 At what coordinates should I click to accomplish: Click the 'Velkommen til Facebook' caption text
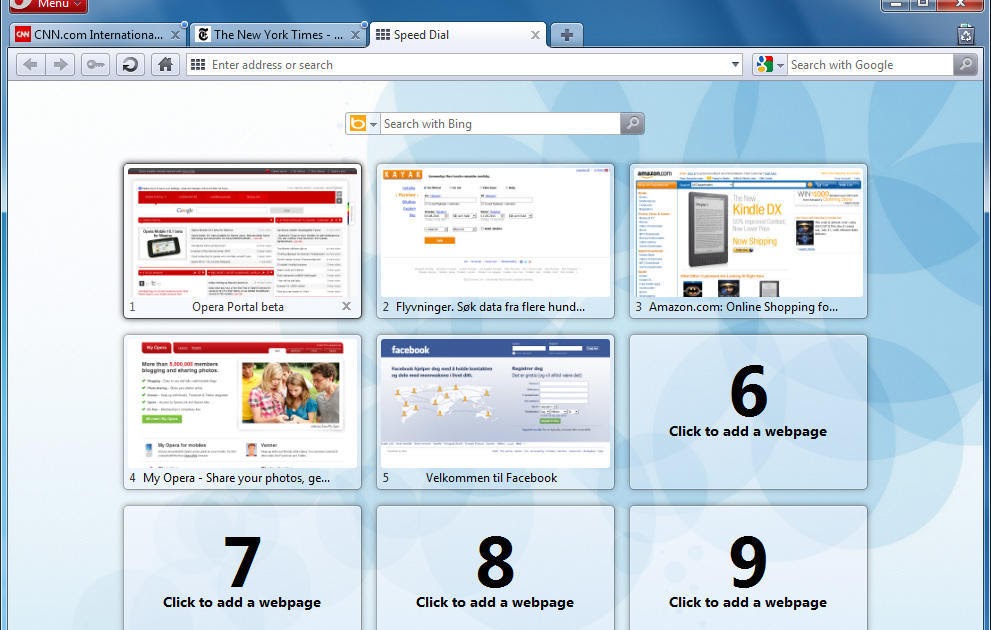coord(491,478)
